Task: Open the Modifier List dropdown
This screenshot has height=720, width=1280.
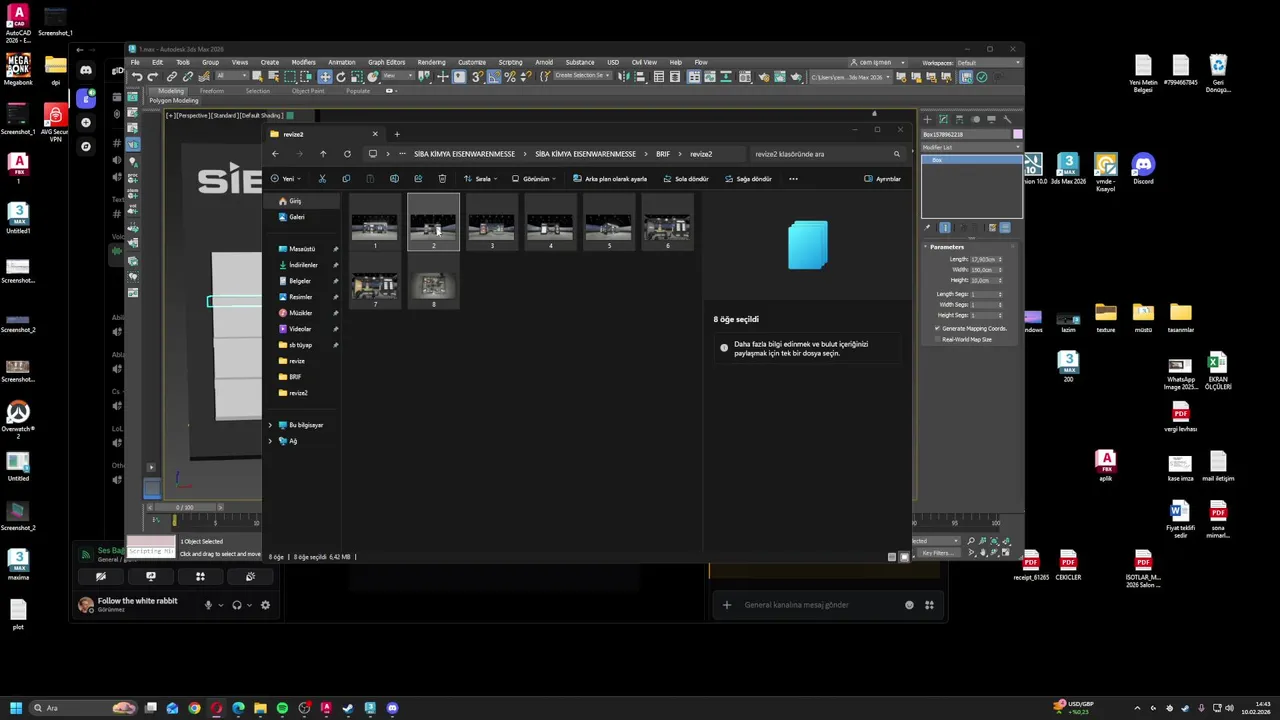Action: tap(970, 147)
